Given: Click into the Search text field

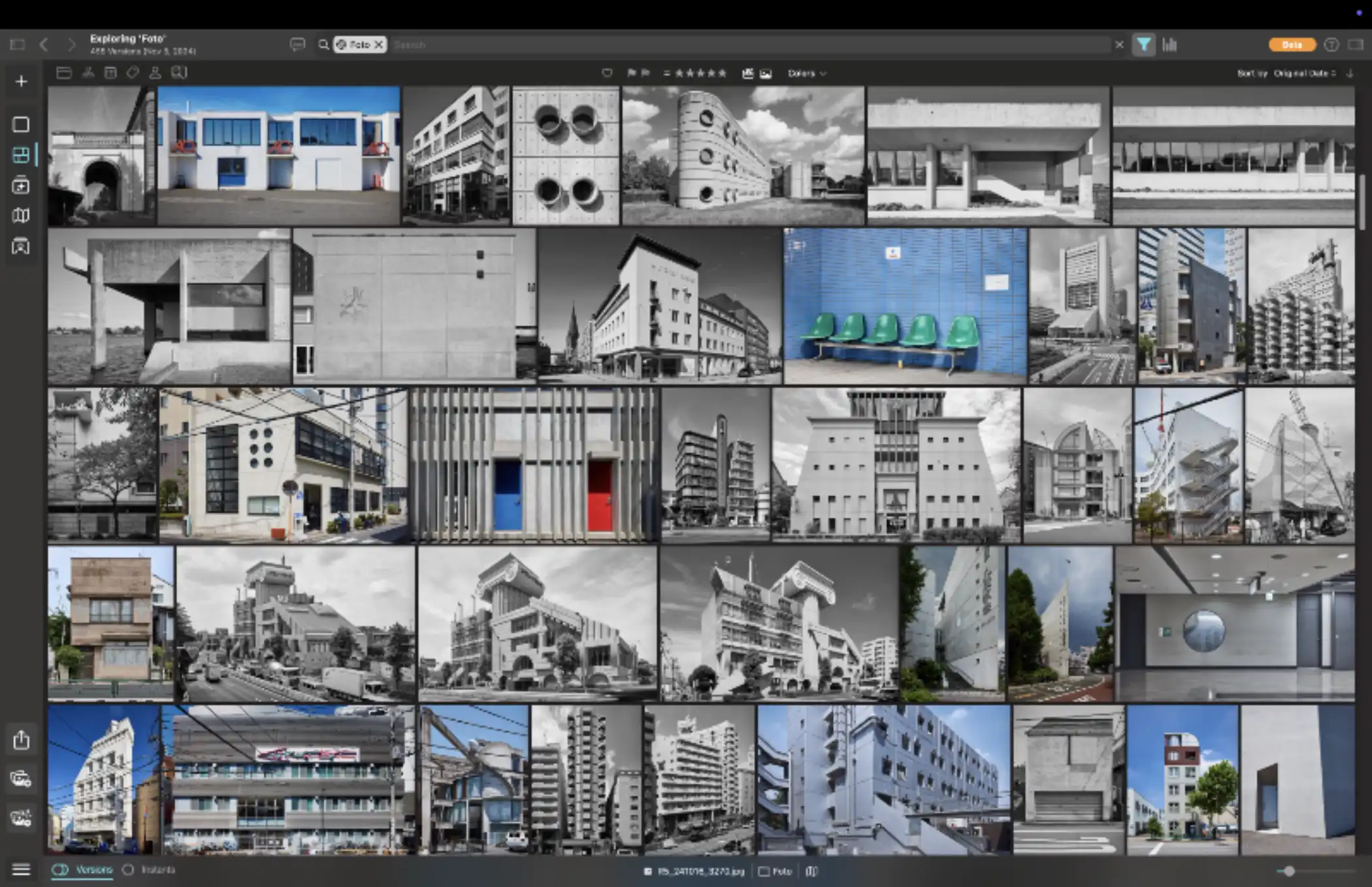Looking at the screenshot, I should (x=749, y=44).
